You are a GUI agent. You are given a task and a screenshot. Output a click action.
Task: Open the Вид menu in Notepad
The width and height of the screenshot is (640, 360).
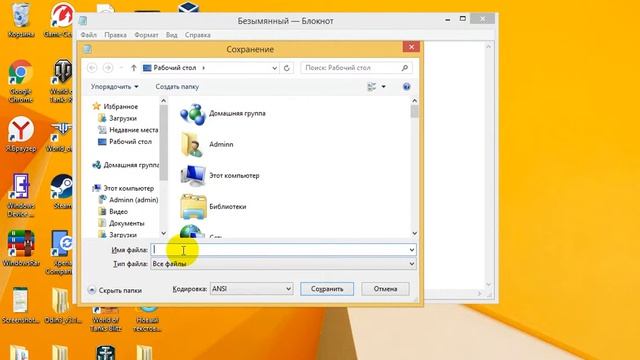[171, 35]
